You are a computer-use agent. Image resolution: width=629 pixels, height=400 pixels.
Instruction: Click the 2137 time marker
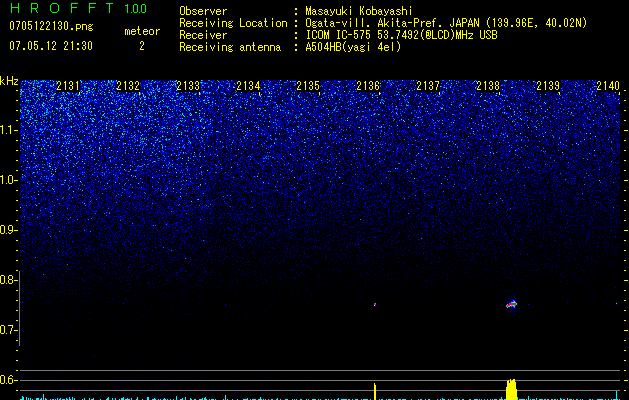(428, 86)
